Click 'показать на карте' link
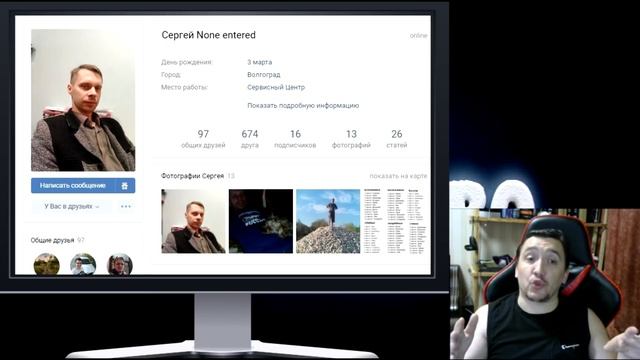The width and height of the screenshot is (640, 360). click(x=398, y=176)
